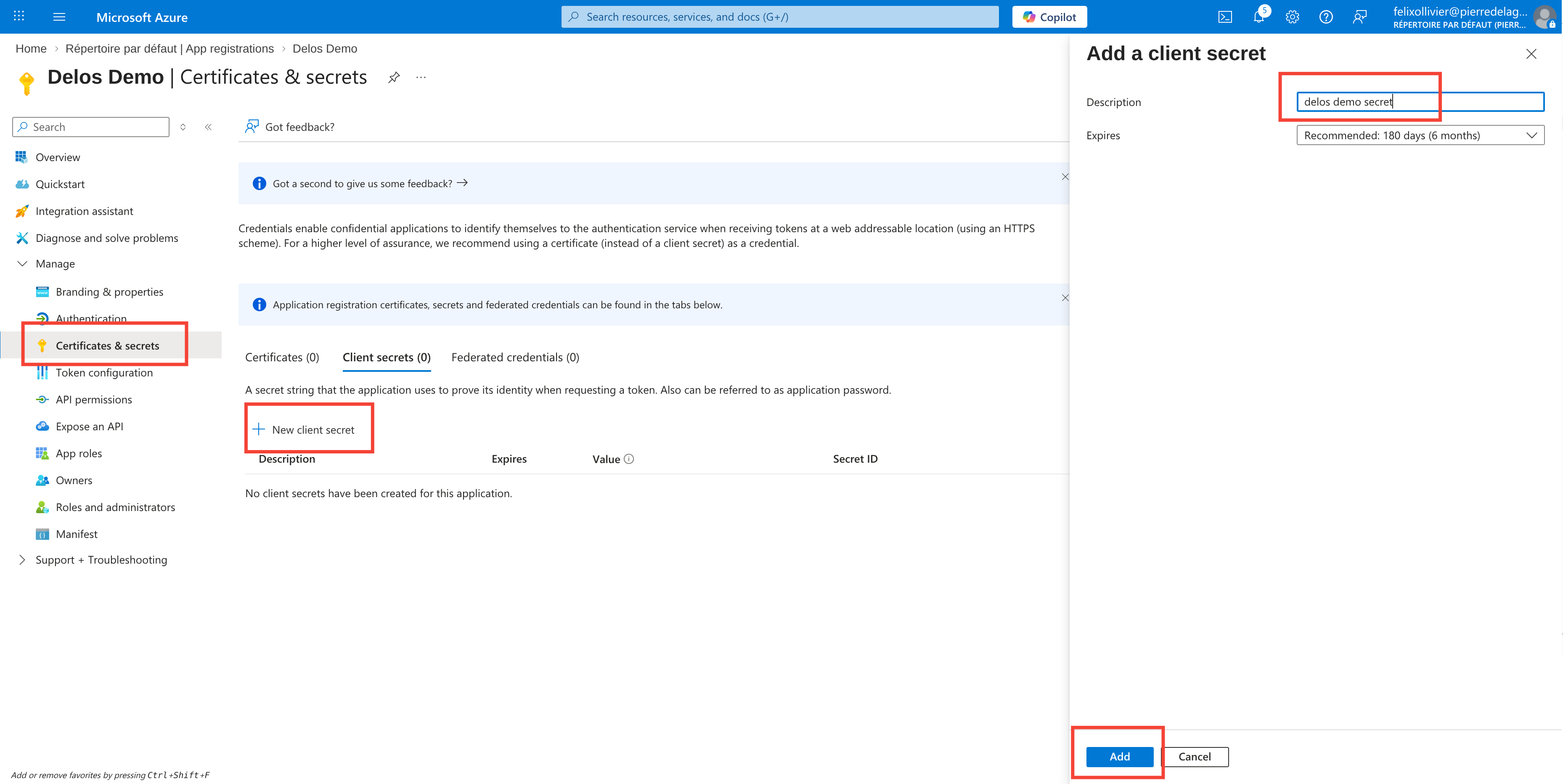Open Expose an API
Image resolution: width=1563 pixels, height=784 pixels.
89,426
